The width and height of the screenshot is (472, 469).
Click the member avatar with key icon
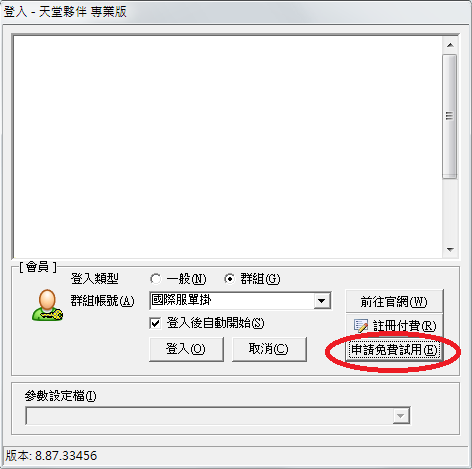47,305
